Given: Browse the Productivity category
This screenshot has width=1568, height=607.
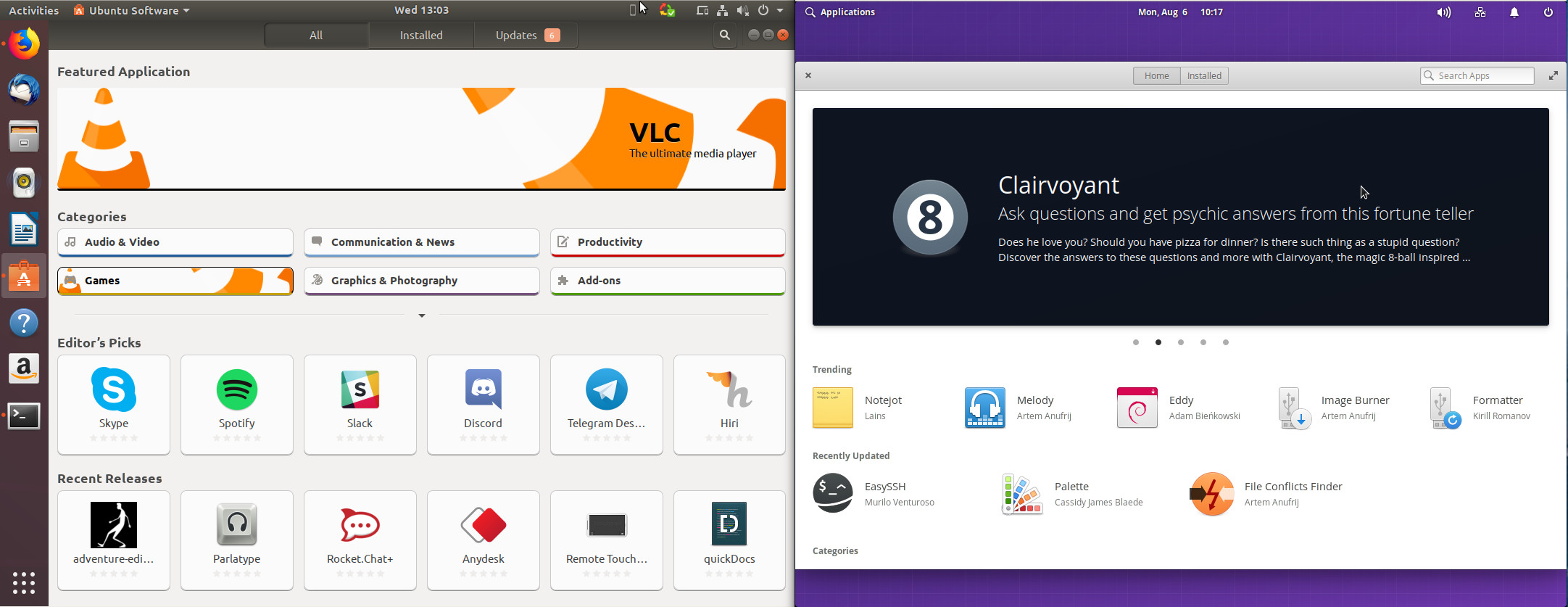Looking at the screenshot, I should [668, 242].
